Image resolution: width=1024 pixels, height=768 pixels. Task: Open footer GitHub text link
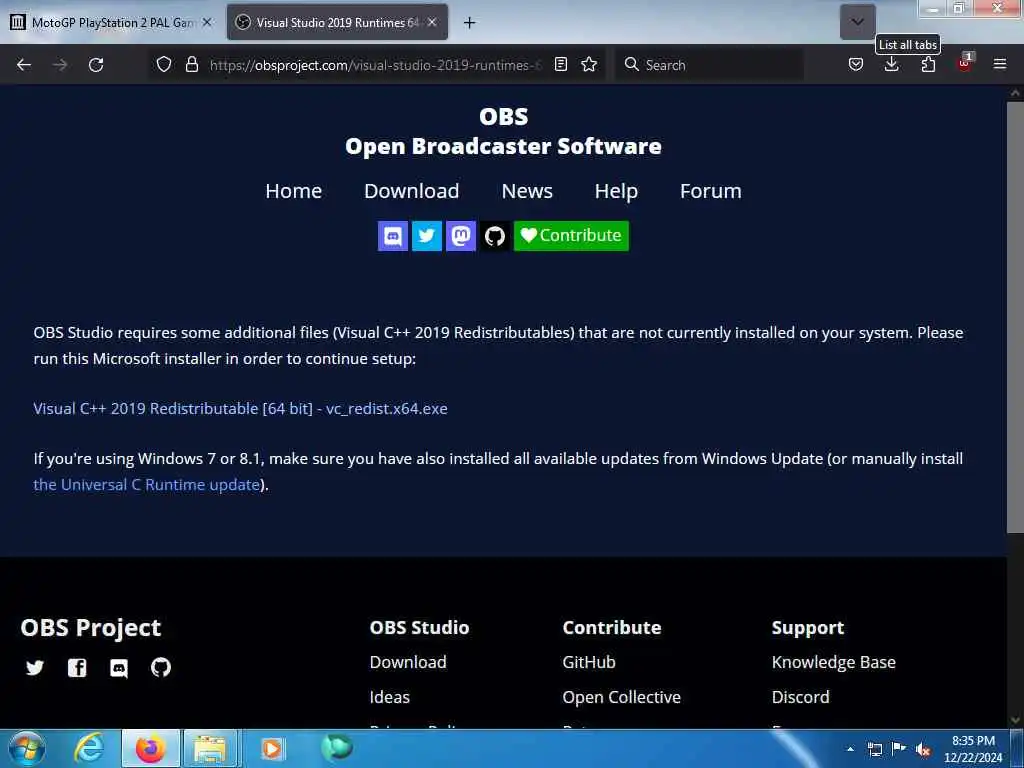(589, 662)
